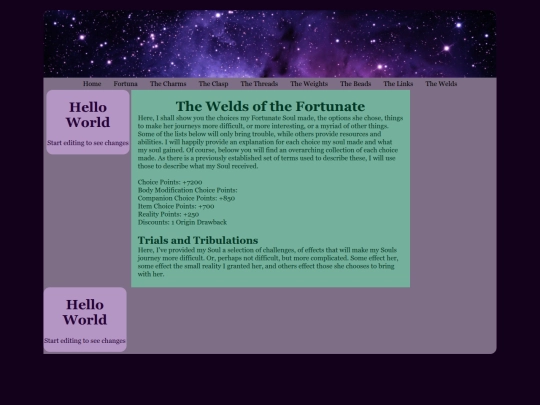Viewport: 540px width, 405px height.
Task: Click 'Body Modification Choice Points:' line
Action: (188, 190)
